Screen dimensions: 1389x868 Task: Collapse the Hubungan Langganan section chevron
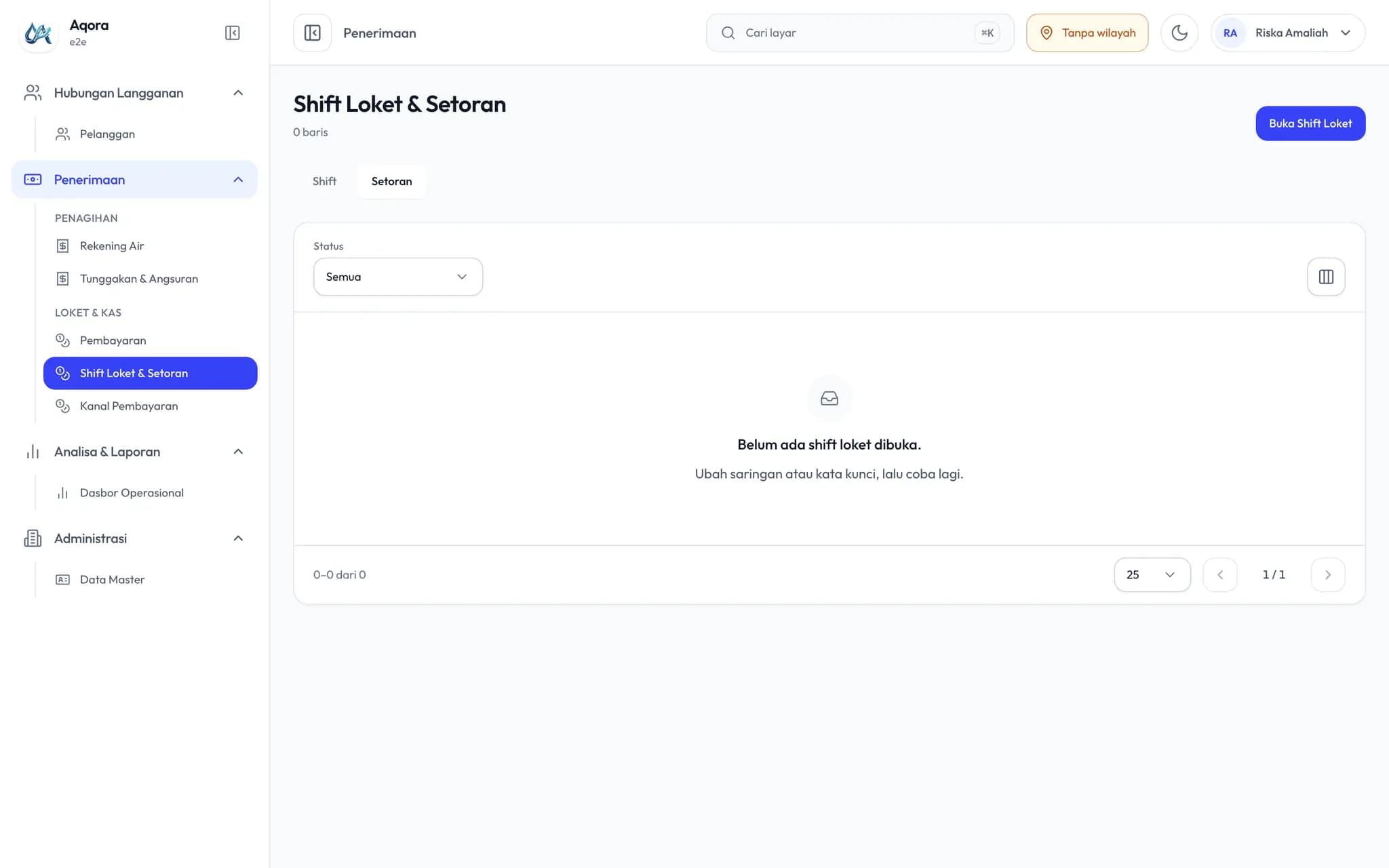[238, 93]
